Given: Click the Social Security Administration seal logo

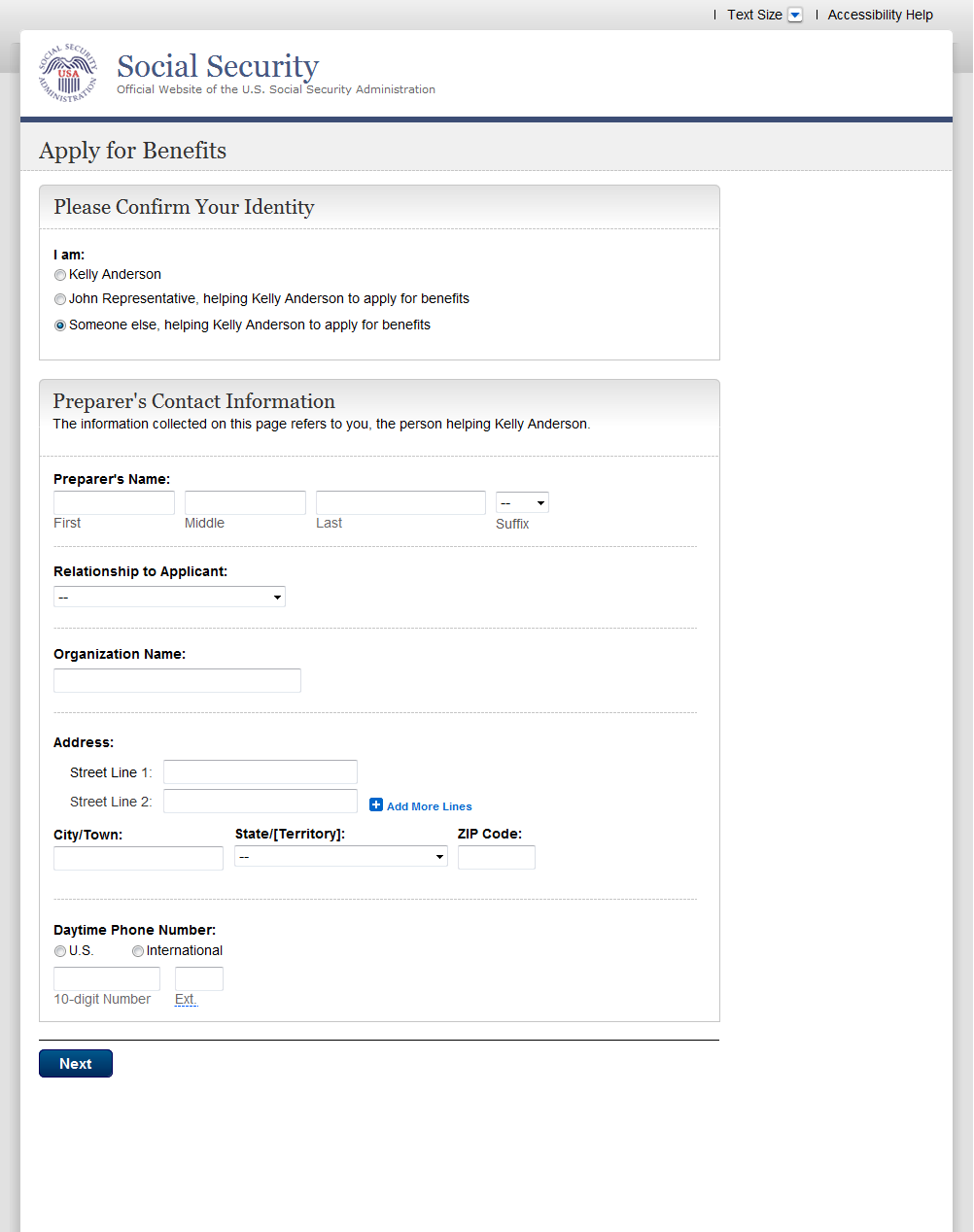Looking at the screenshot, I should click(68, 74).
